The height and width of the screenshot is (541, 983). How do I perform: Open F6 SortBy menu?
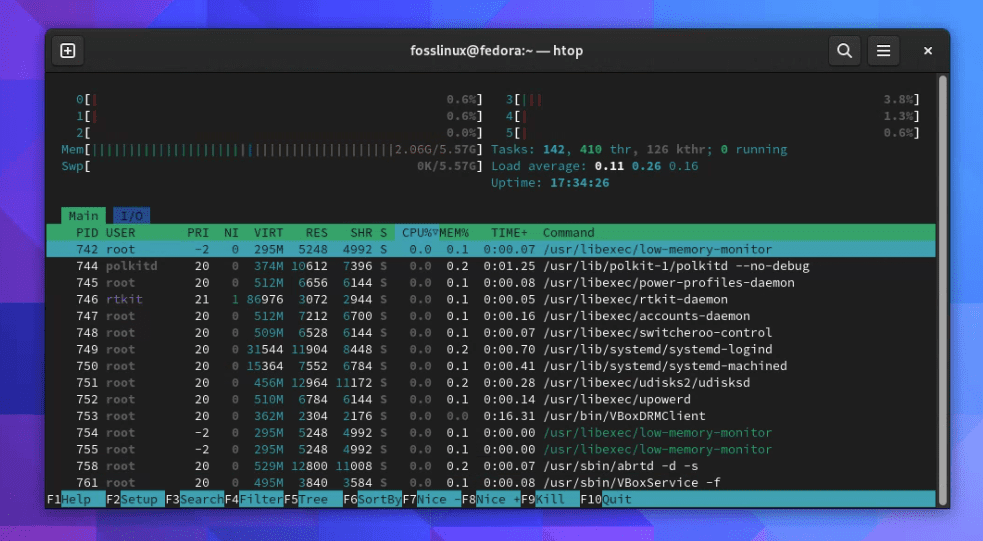pyautogui.click(x=372, y=500)
